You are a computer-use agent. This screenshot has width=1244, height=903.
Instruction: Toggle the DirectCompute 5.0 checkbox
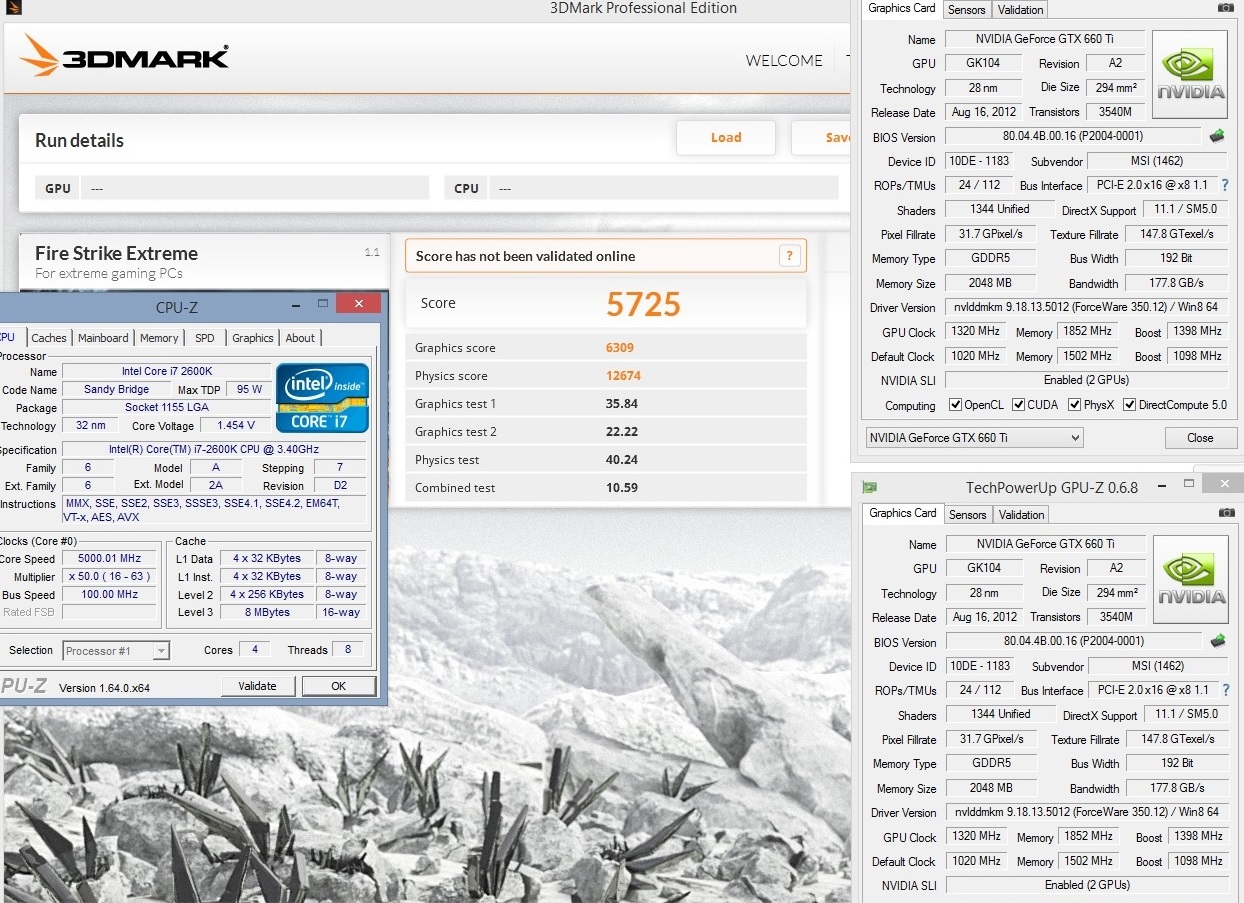pos(1129,405)
